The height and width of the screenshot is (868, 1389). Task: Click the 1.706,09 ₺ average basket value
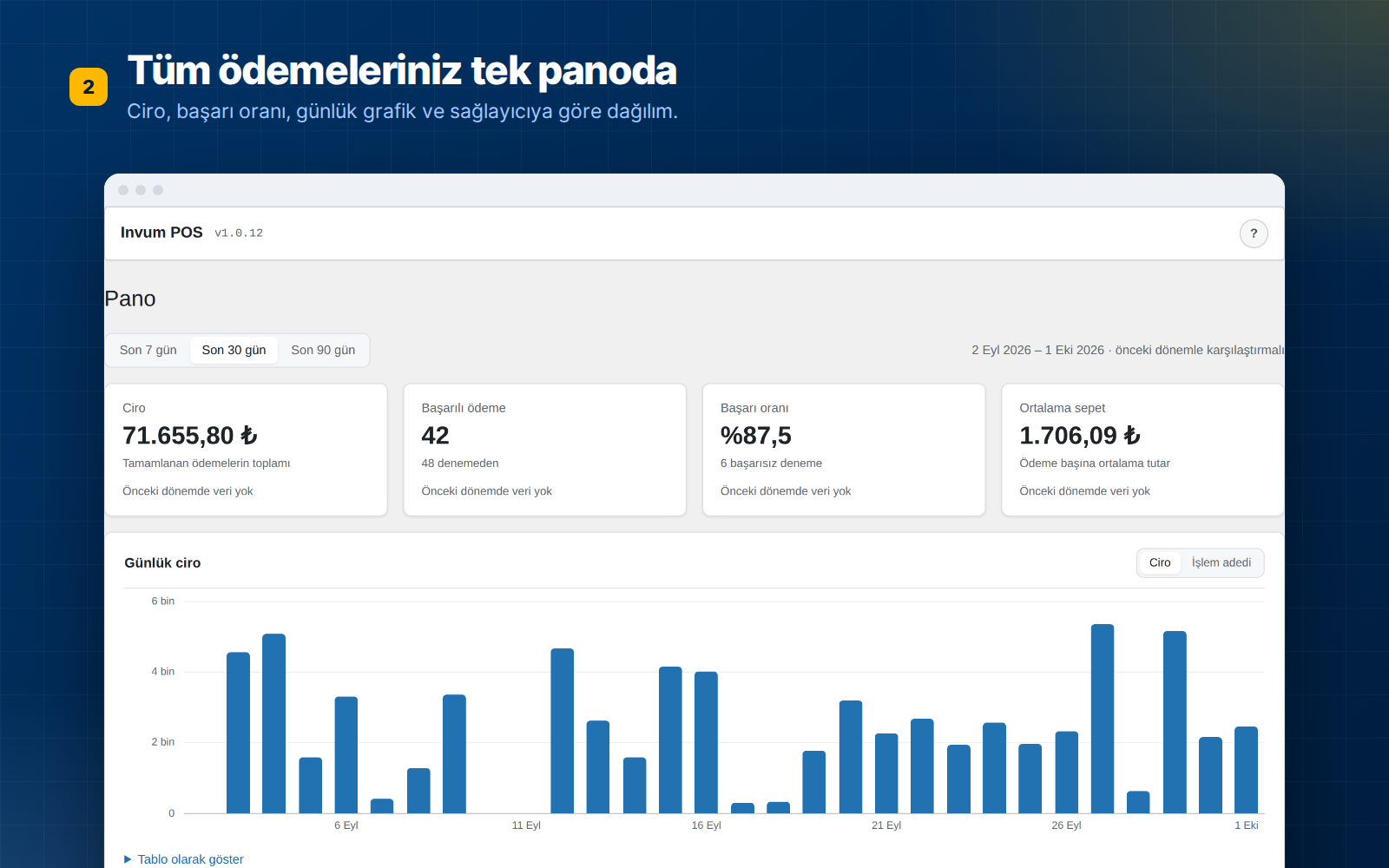tap(1080, 436)
